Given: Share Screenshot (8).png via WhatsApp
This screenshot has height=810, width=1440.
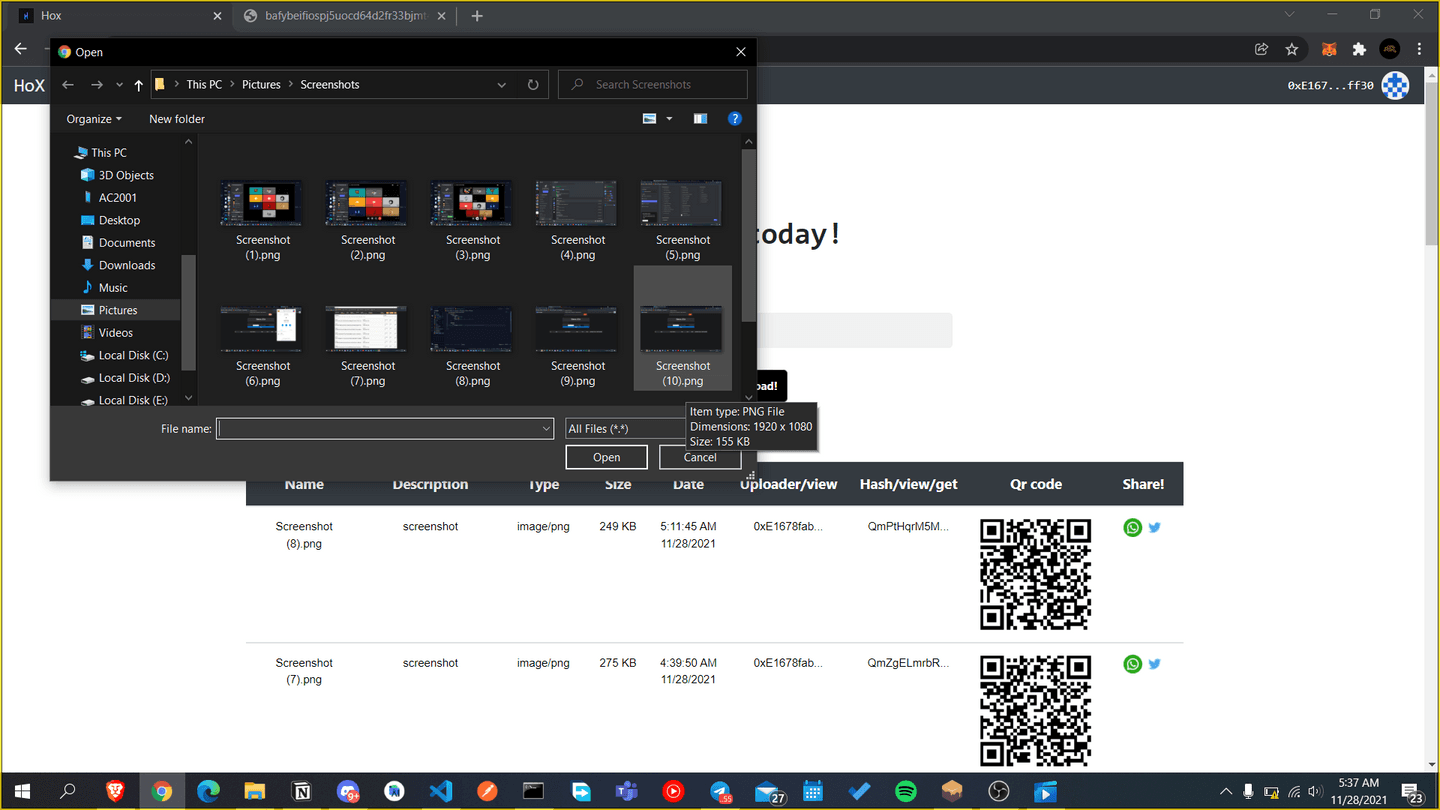Looking at the screenshot, I should (x=1132, y=527).
